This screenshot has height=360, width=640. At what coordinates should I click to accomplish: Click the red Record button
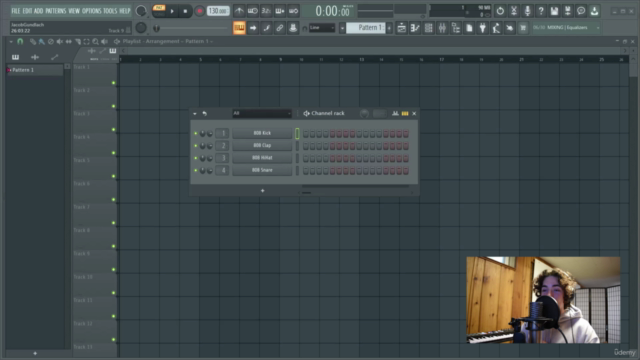click(199, 11)
